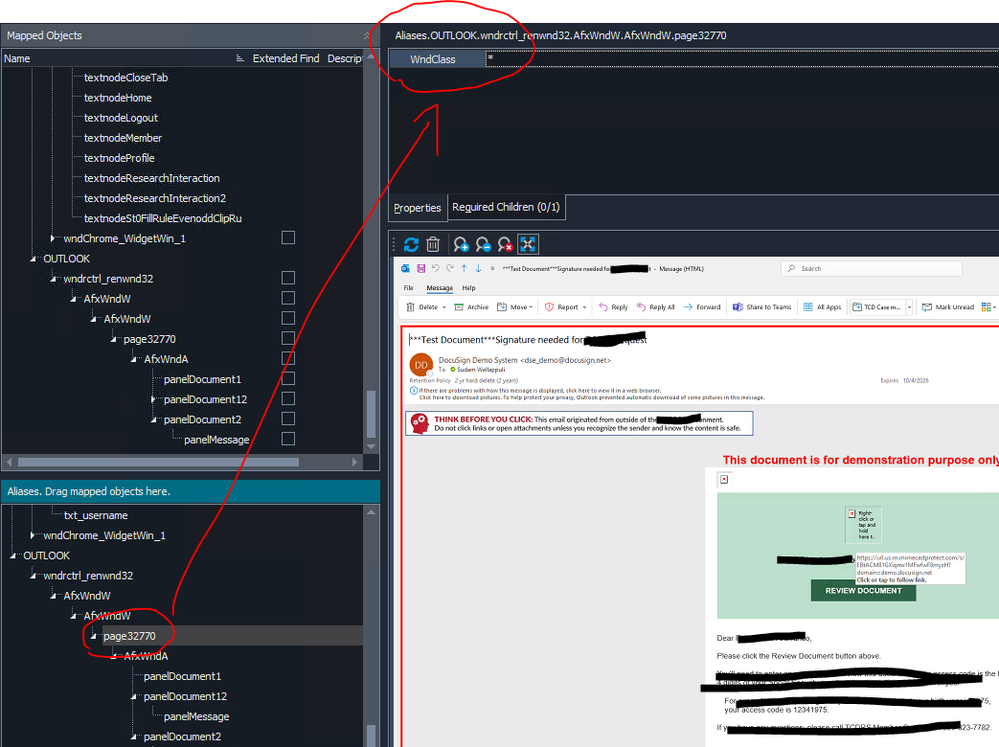The height and width of the screenshot is (747, 999).
Task: Click Mapped Objects horizontal scrollbar thumb
Action: coord(158,462)
